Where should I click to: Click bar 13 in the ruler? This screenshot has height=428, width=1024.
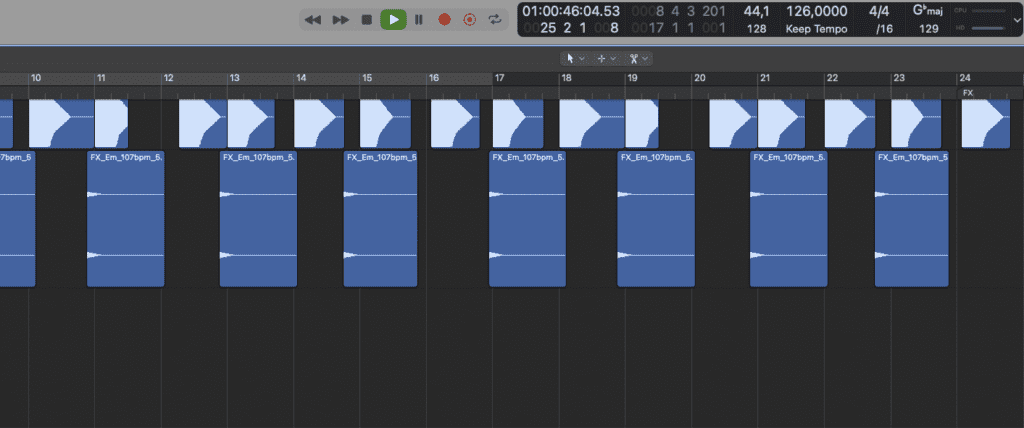234,78
